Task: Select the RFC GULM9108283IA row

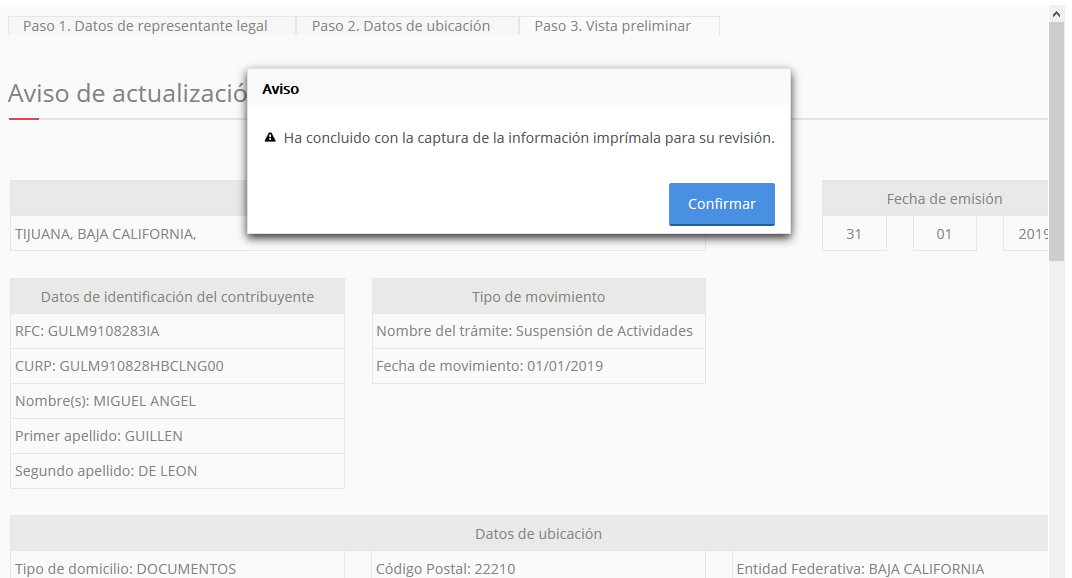Action: (177, 331)
